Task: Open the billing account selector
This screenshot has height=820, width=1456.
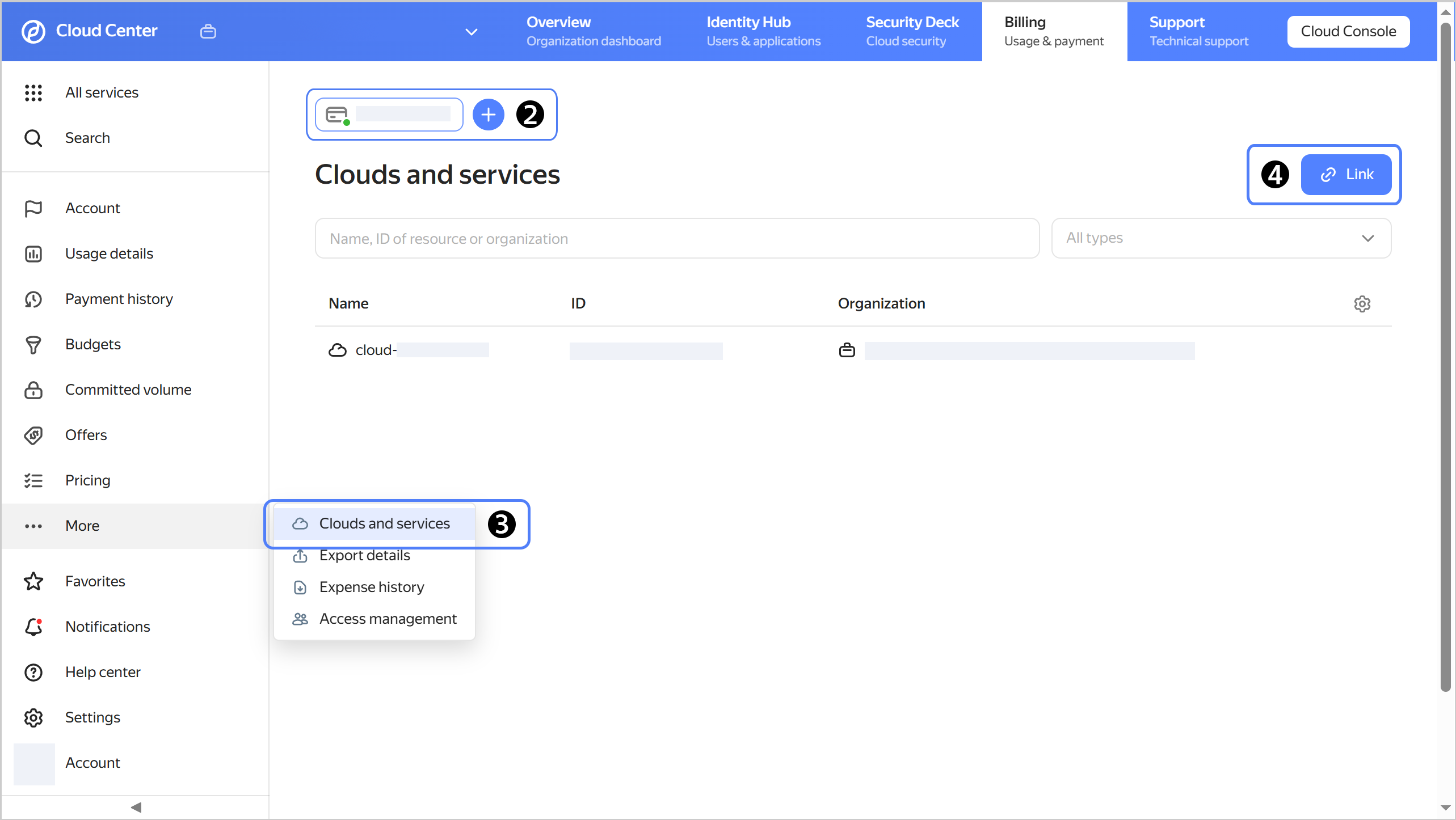Action: (389, 115)
